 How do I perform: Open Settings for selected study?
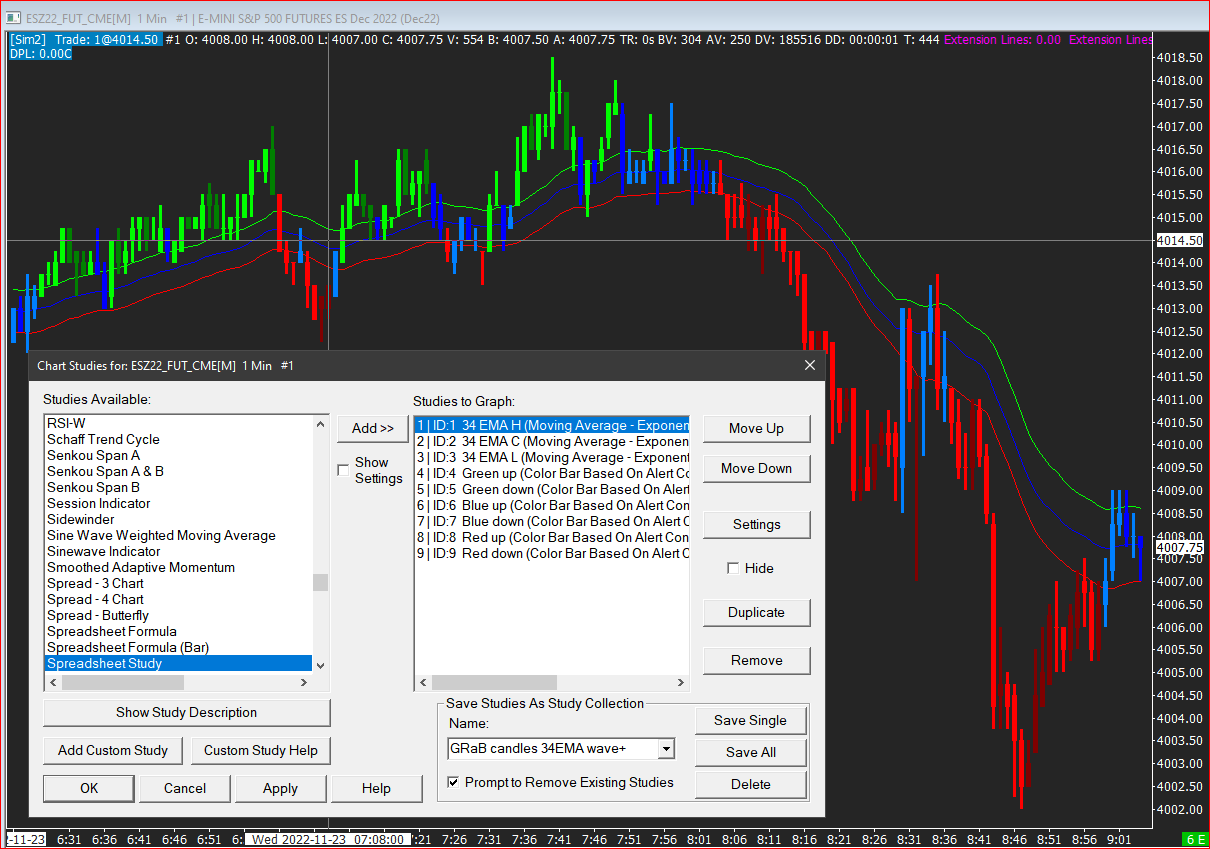coord(756,524)
